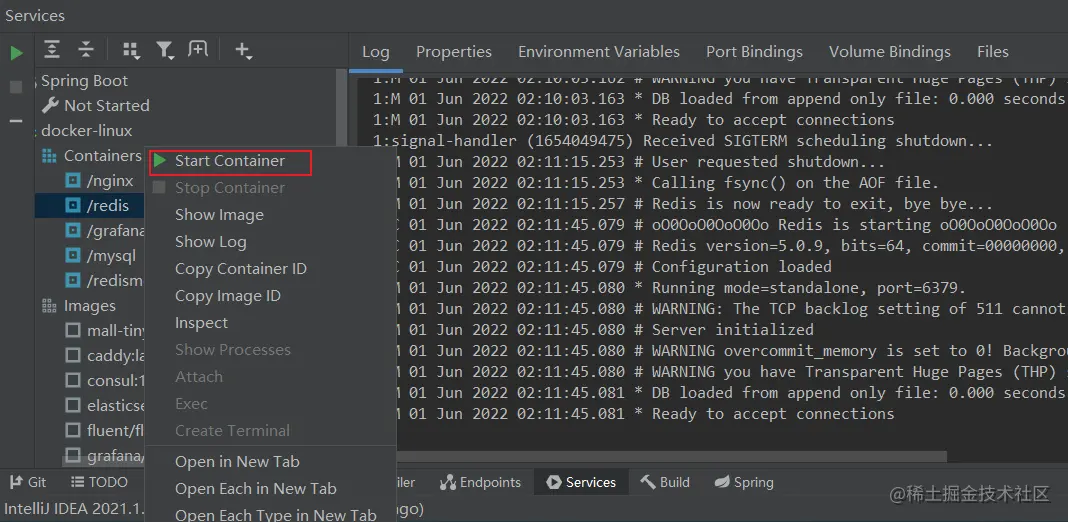Click the Containers group grid icon

[x=49, y=156]
